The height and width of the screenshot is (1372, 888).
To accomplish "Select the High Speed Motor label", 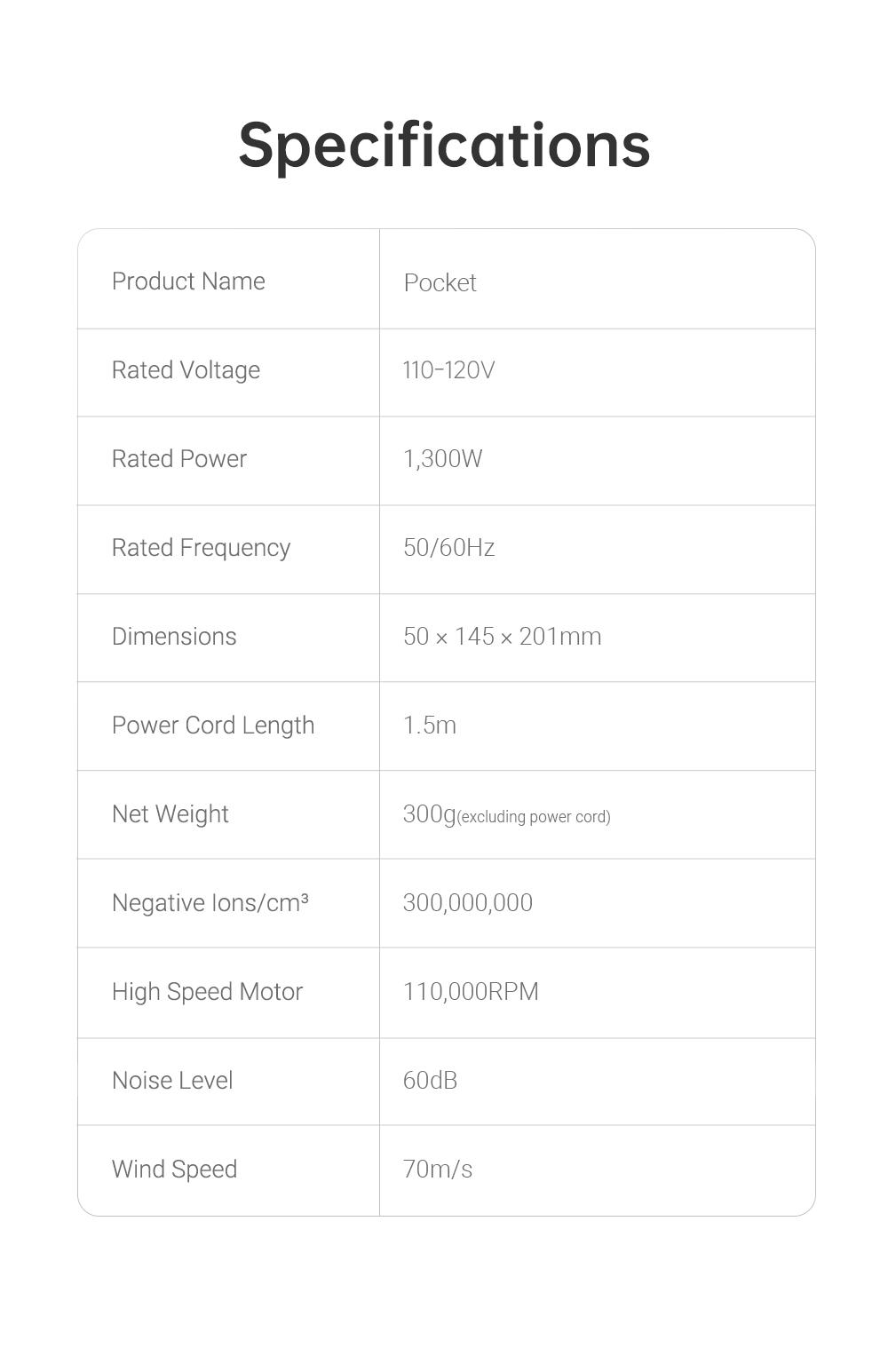I will coord(207,992).
